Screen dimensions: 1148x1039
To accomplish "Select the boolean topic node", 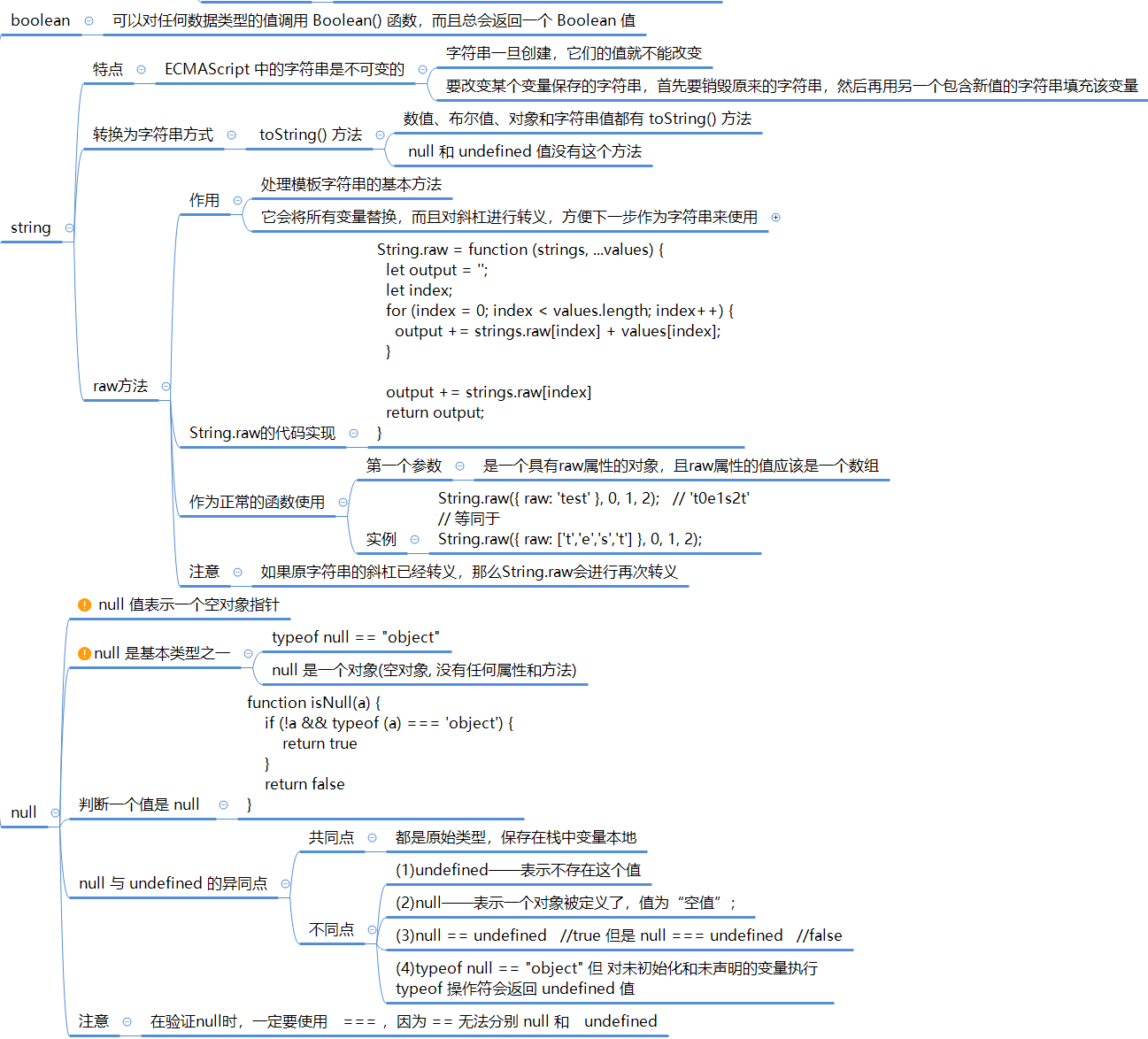I will pyautogui.click(x=41, y=20).
